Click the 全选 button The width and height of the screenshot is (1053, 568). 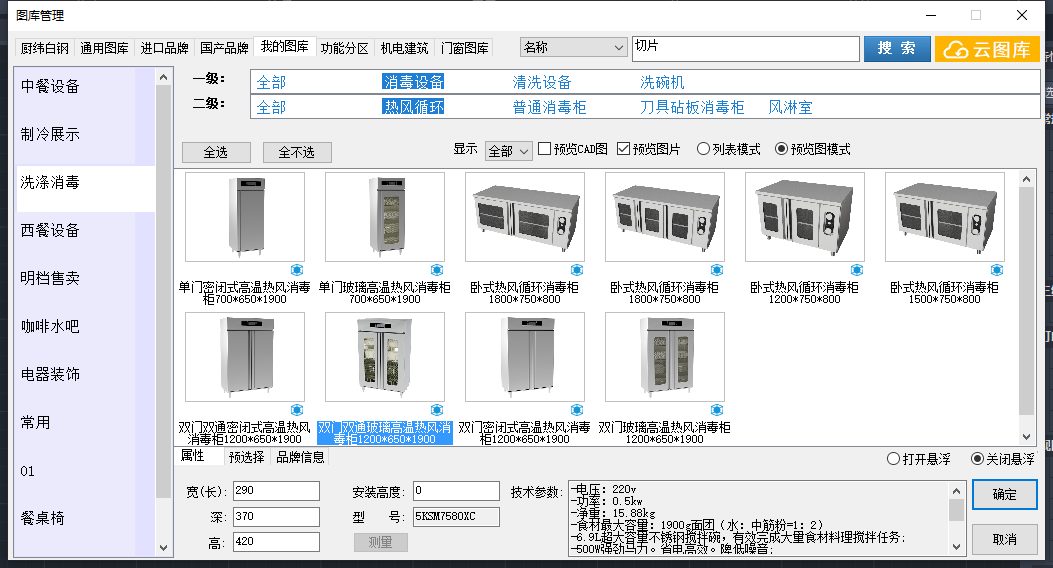(216, 152)
